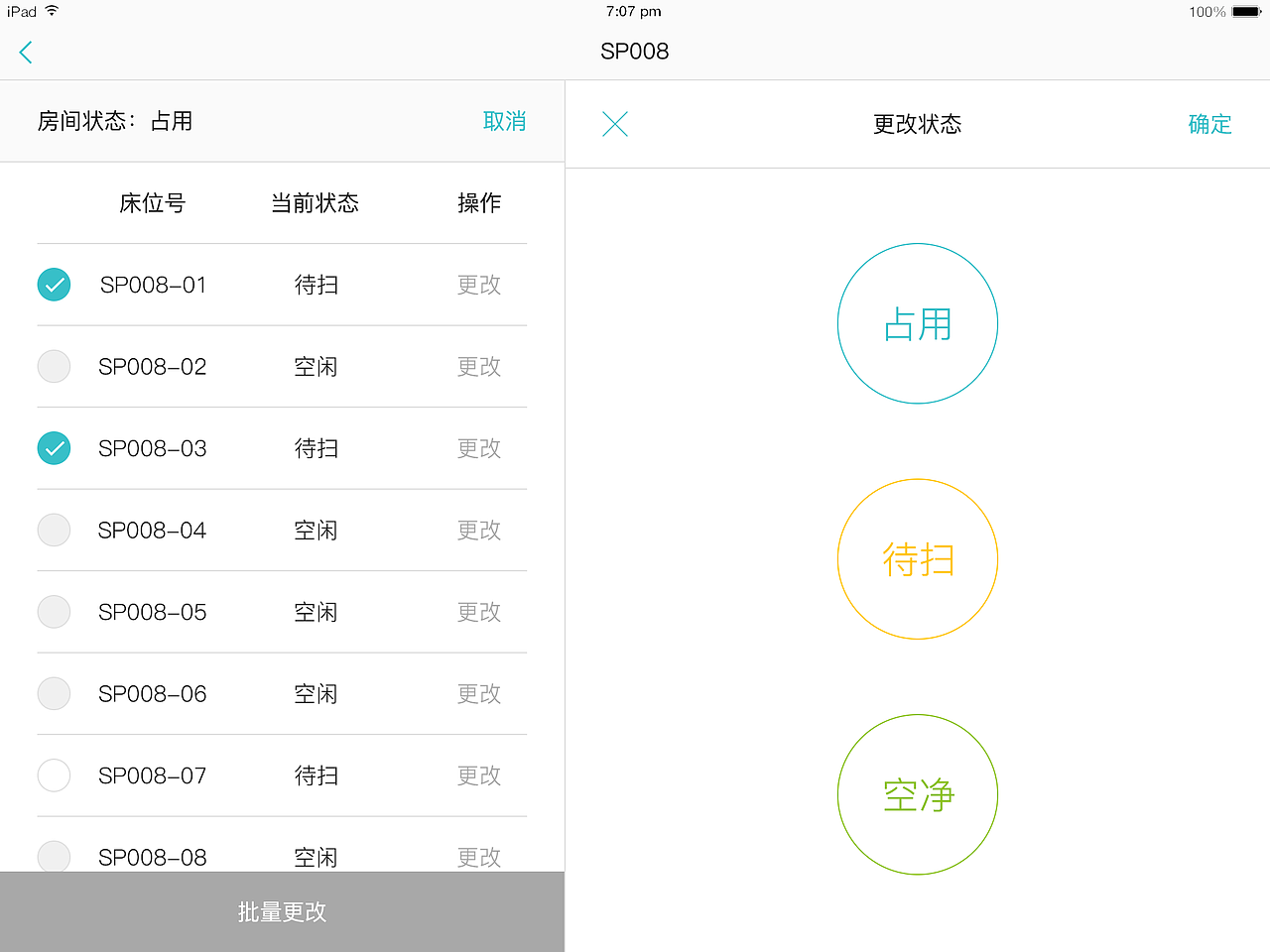Tap the 批量更改 batch change bar
Screen dimensions: 1270x952
[x=282, y=911]
